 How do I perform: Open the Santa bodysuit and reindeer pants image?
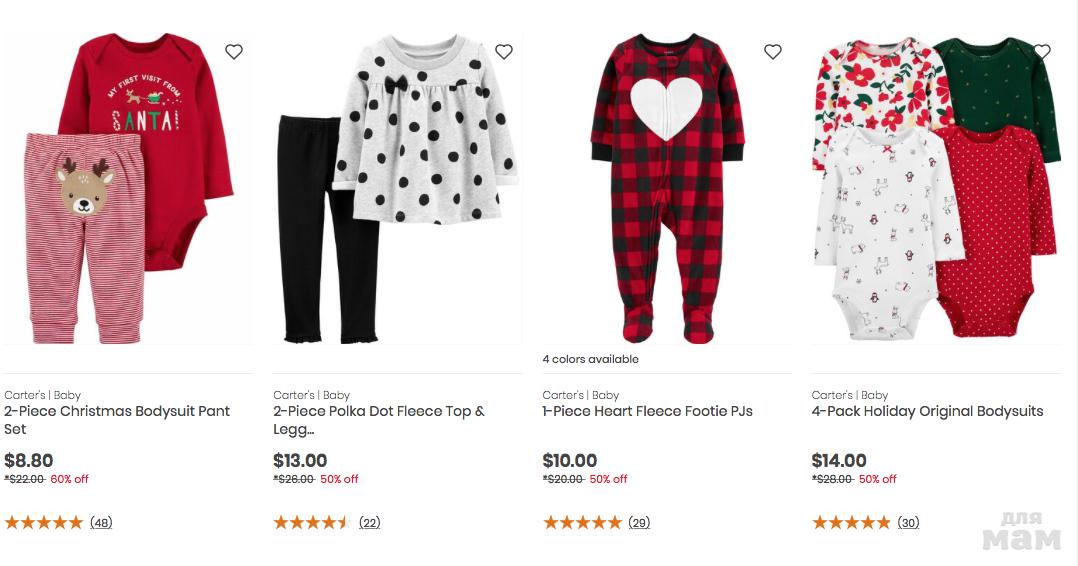click(128, 190)
